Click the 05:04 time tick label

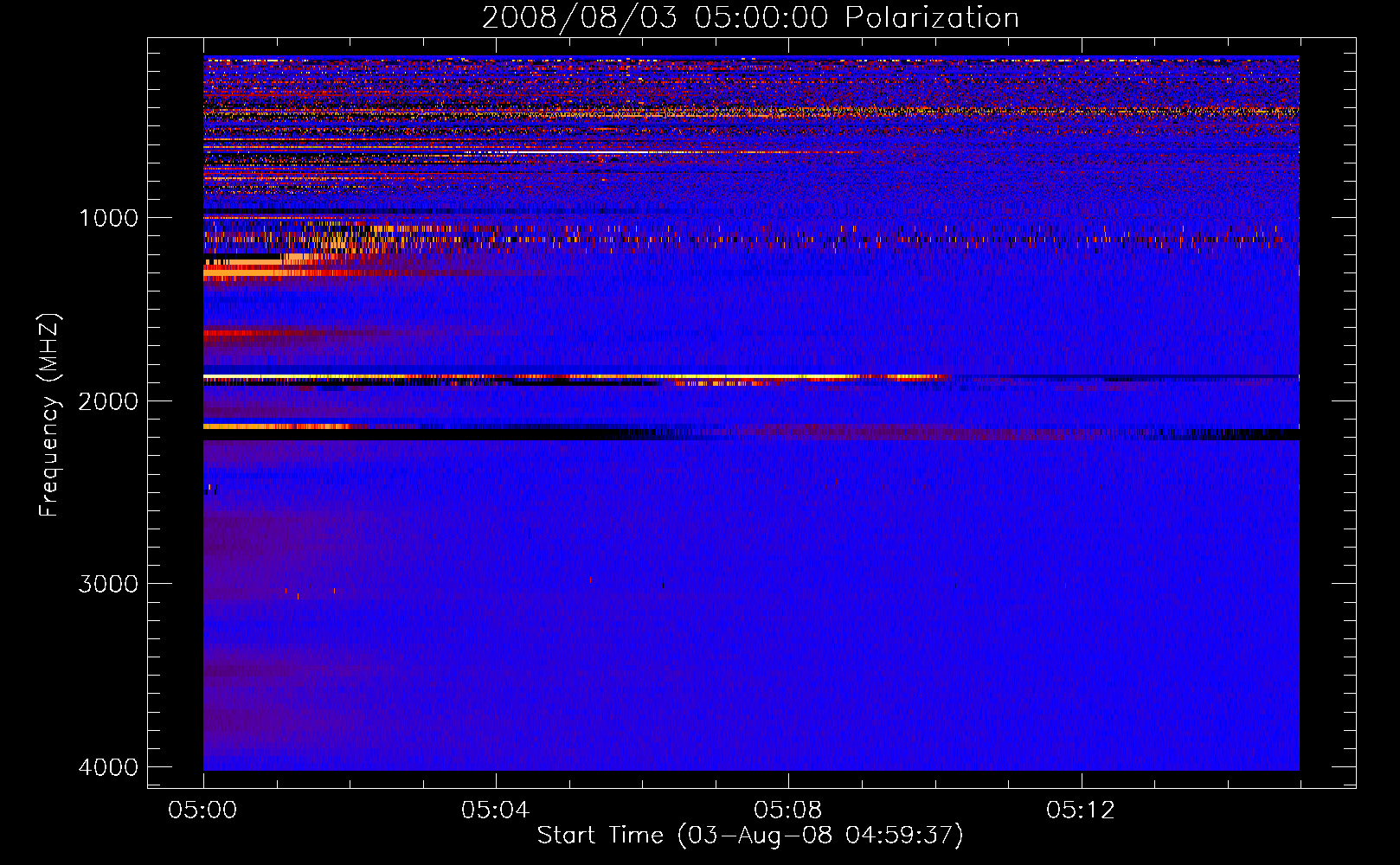point(496,811)
